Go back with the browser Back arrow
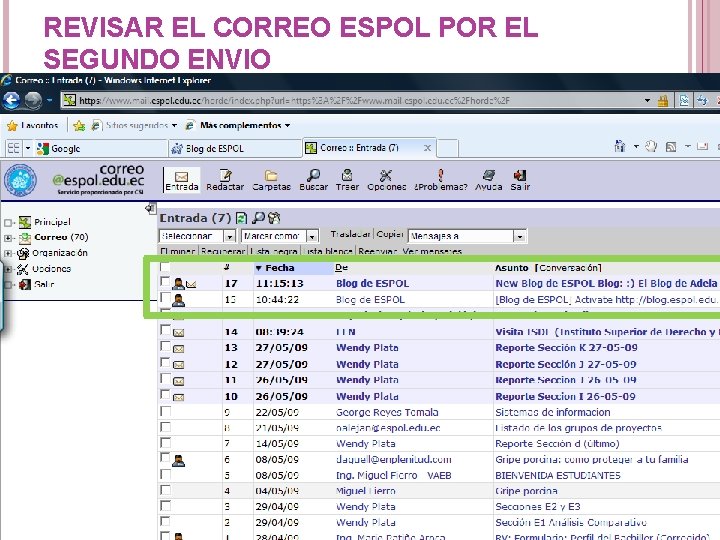Viewport: 720px width, 540px height. point(11,100)
